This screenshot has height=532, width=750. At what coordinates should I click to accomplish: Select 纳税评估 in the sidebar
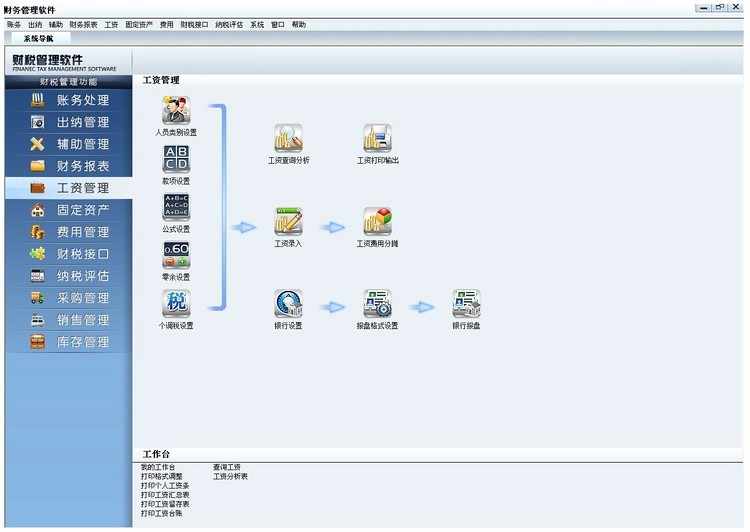point(69,276)
